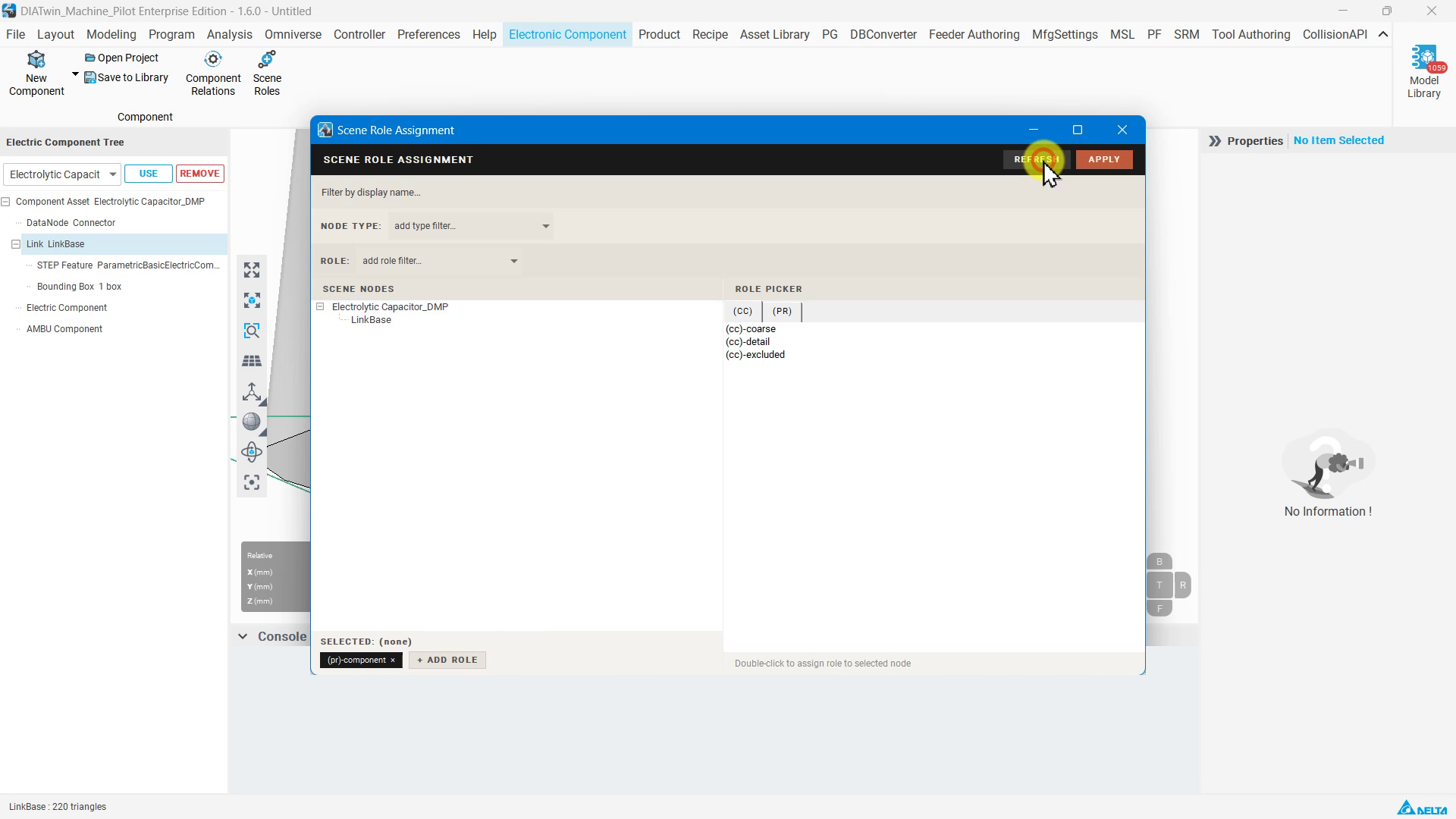This screenshot has height=819, width=1456.
Task: Collapse Electrolytic Capacitor_DMP in Scene Nodes
Action: [x=321, y=307]
